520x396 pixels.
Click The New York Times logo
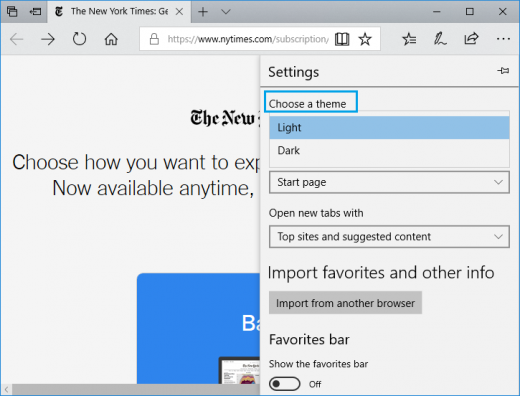pos(225,118)
